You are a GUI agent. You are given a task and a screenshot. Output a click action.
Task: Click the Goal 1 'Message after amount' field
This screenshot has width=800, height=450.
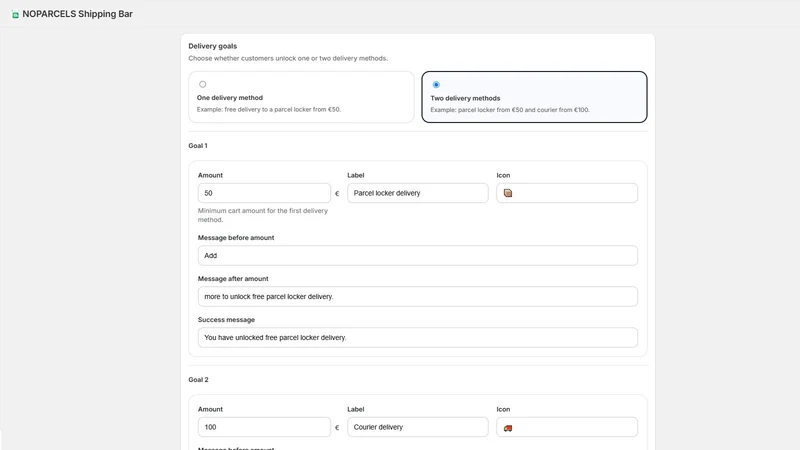(x=417, y=296)
